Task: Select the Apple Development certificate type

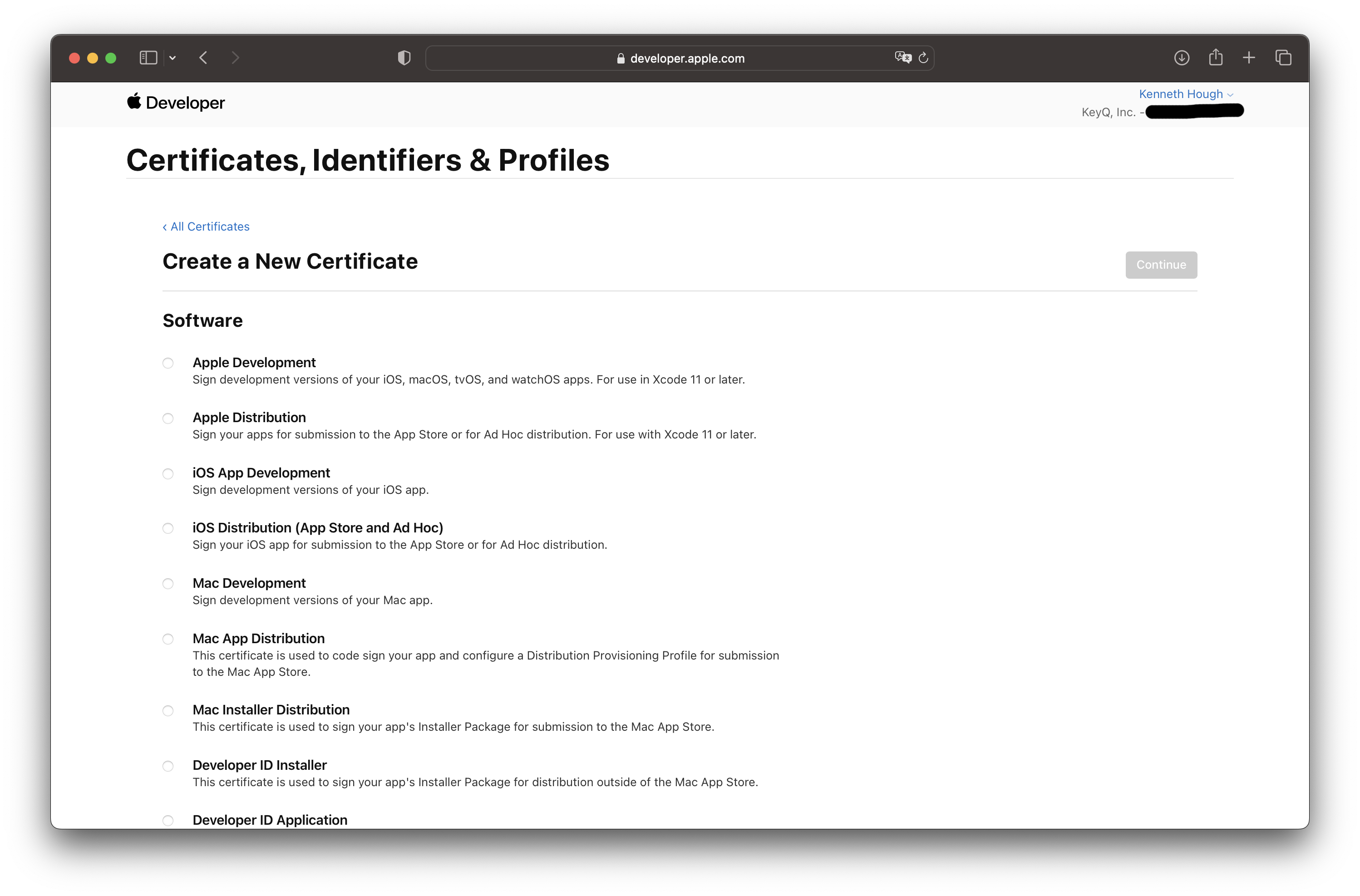Action: point(168,364)
